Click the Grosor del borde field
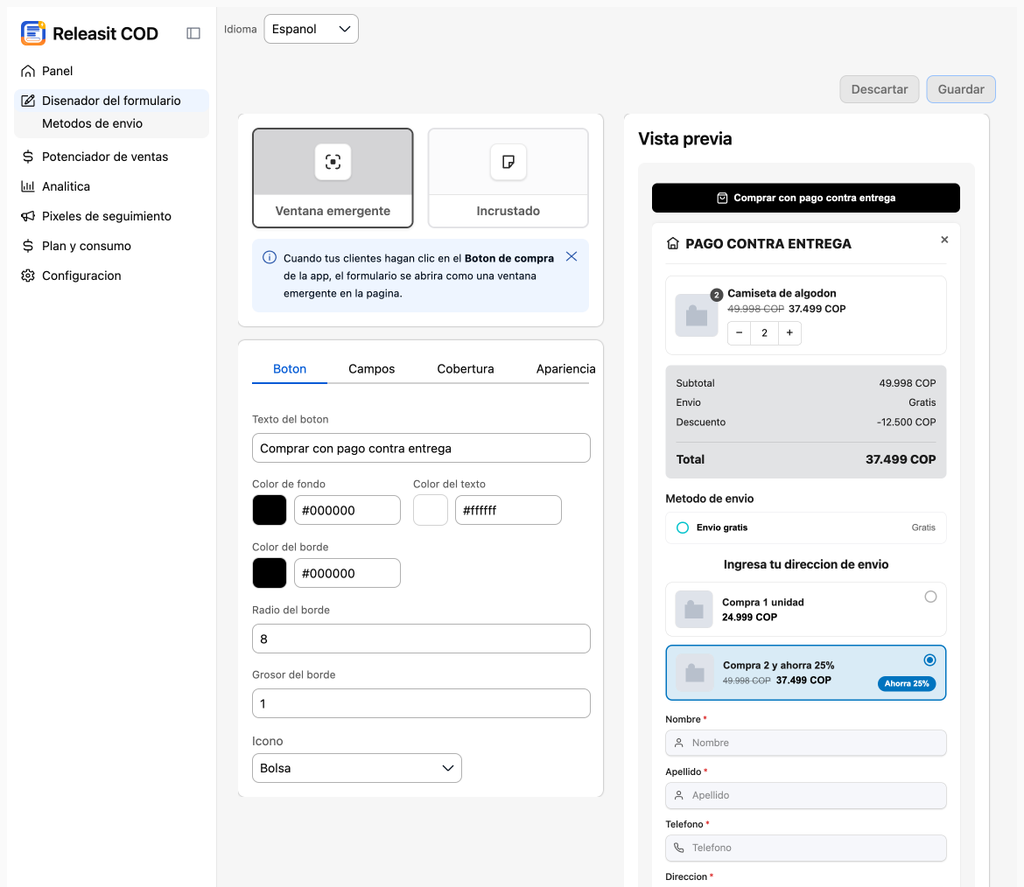This screenshot has height=887, width=1024. (421, 703)
